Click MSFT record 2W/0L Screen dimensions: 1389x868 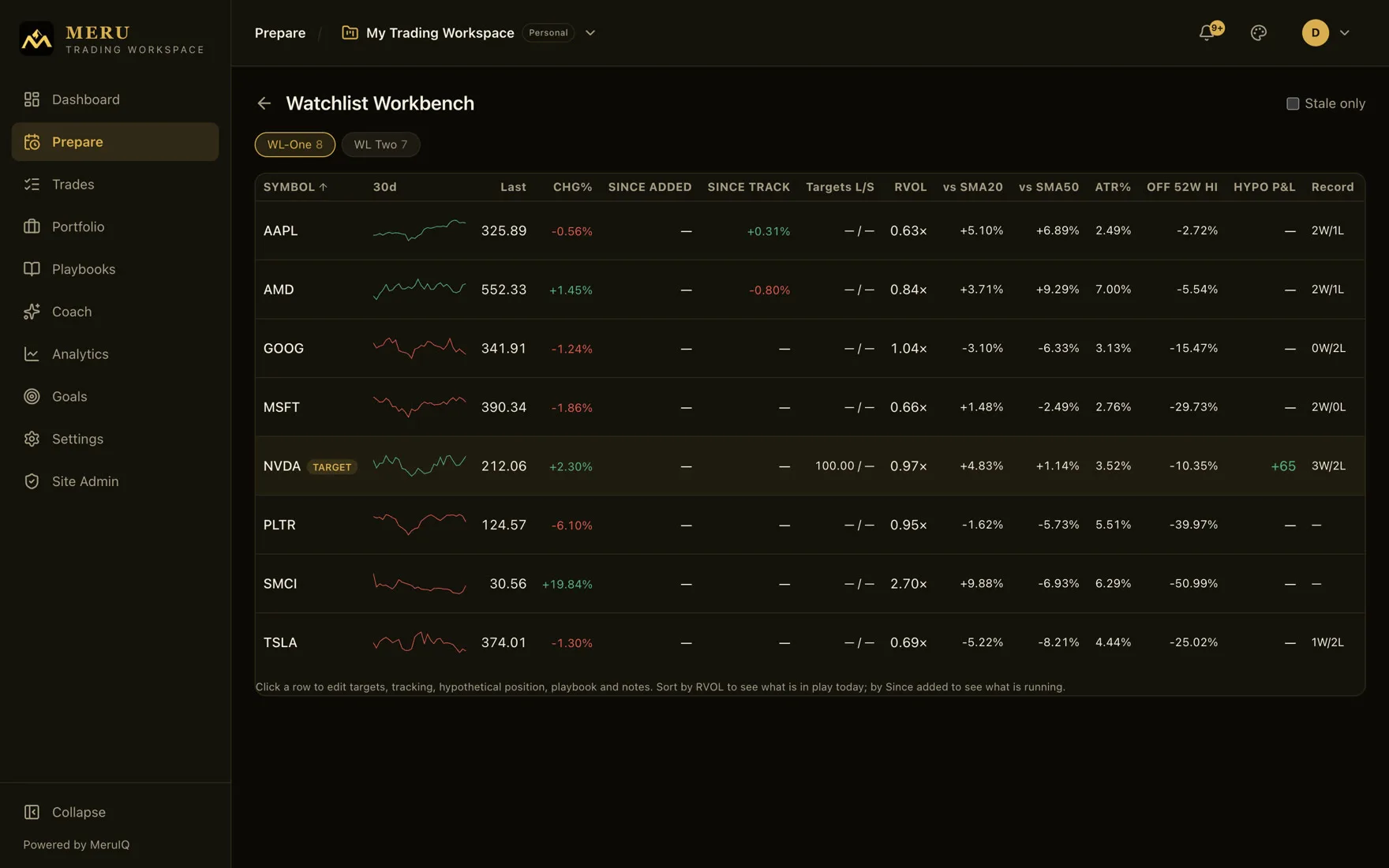coord(1328,407)
